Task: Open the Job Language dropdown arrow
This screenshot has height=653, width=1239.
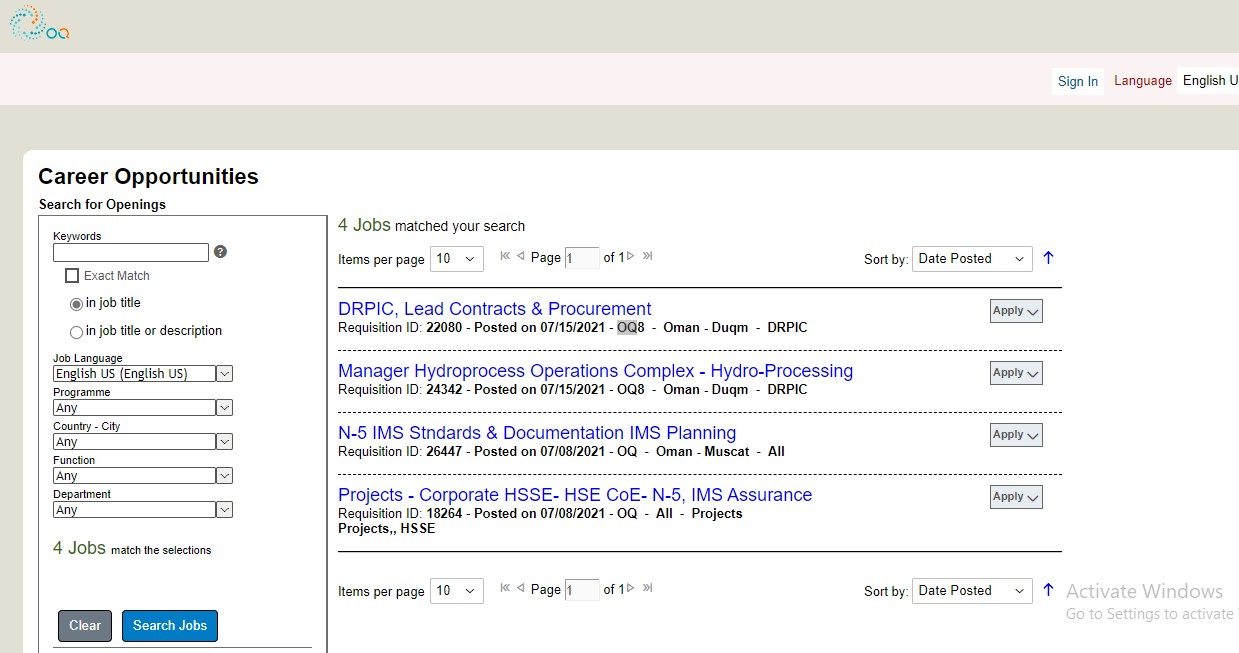Action: tap(225, 374)
